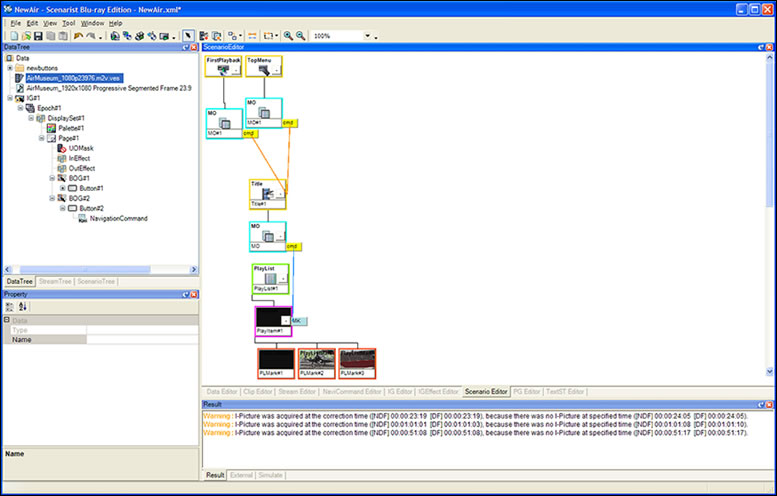Open the Tool menu
Viewport: 777px width, 496px height.
(x=68, y=22)
